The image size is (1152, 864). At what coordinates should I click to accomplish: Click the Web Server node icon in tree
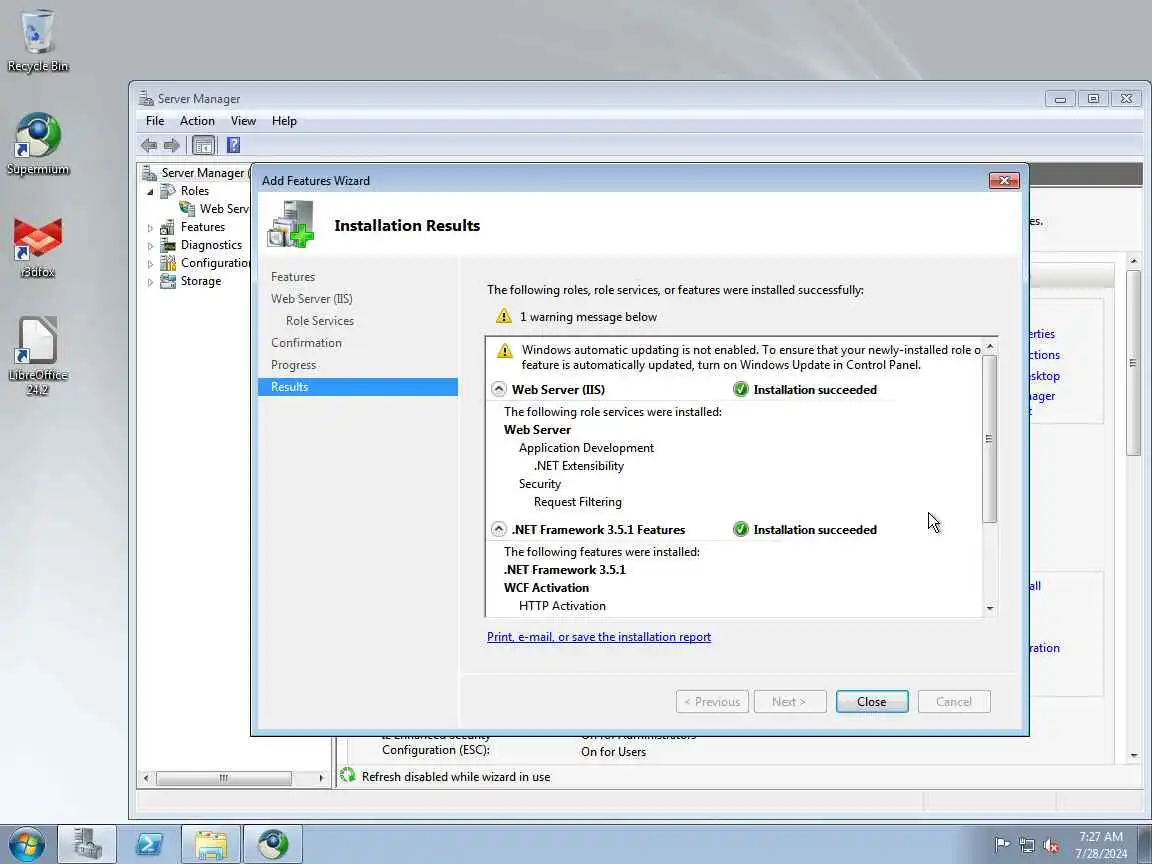pos(187,209)
